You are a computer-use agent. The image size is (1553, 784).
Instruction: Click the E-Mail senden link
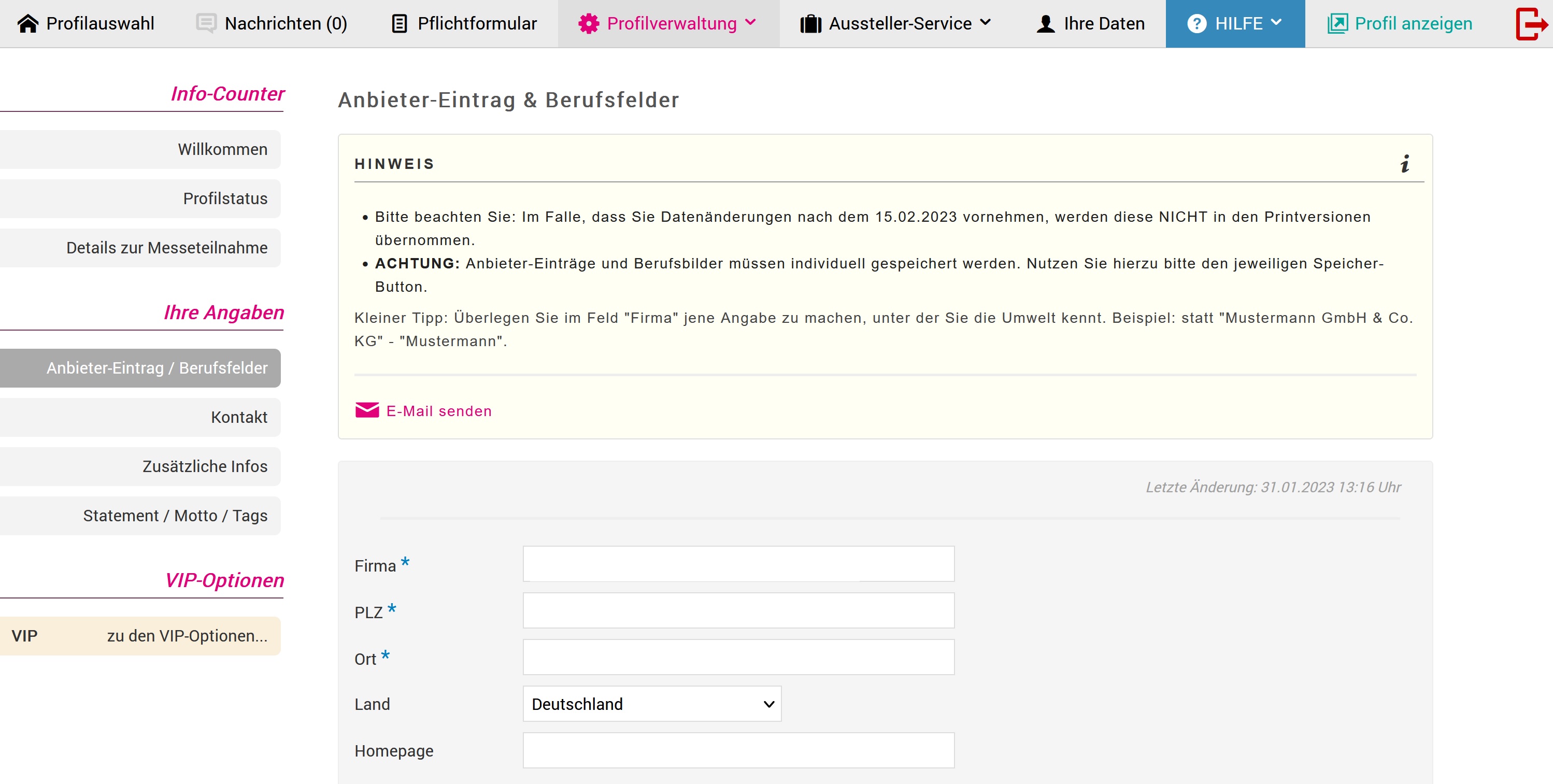pyautogui.click(x=439, y=411)
